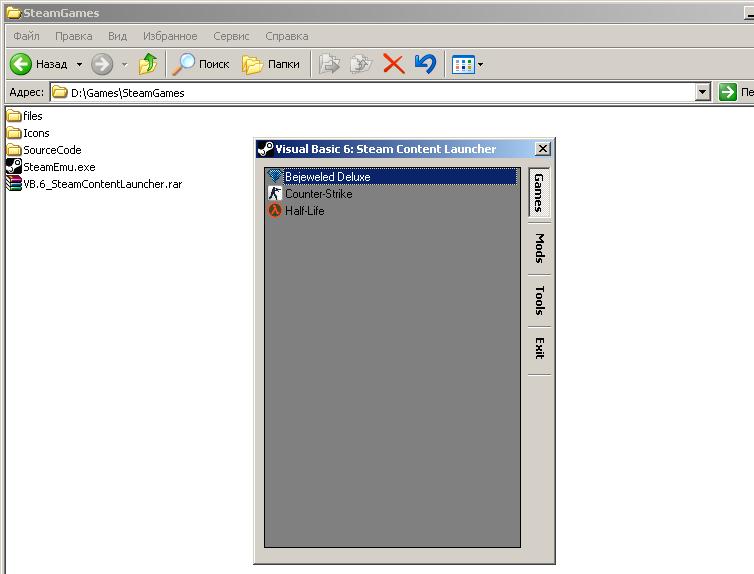Open the Файл menu
Image resolution: width=754 pixels, height=574 pixels.
pos(26,36)
